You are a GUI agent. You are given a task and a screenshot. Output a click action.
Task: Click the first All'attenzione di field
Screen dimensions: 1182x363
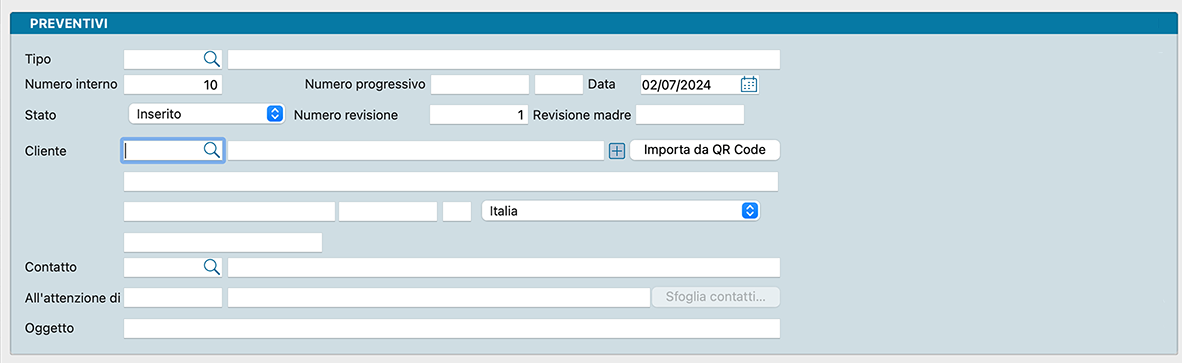click(173, 297)
